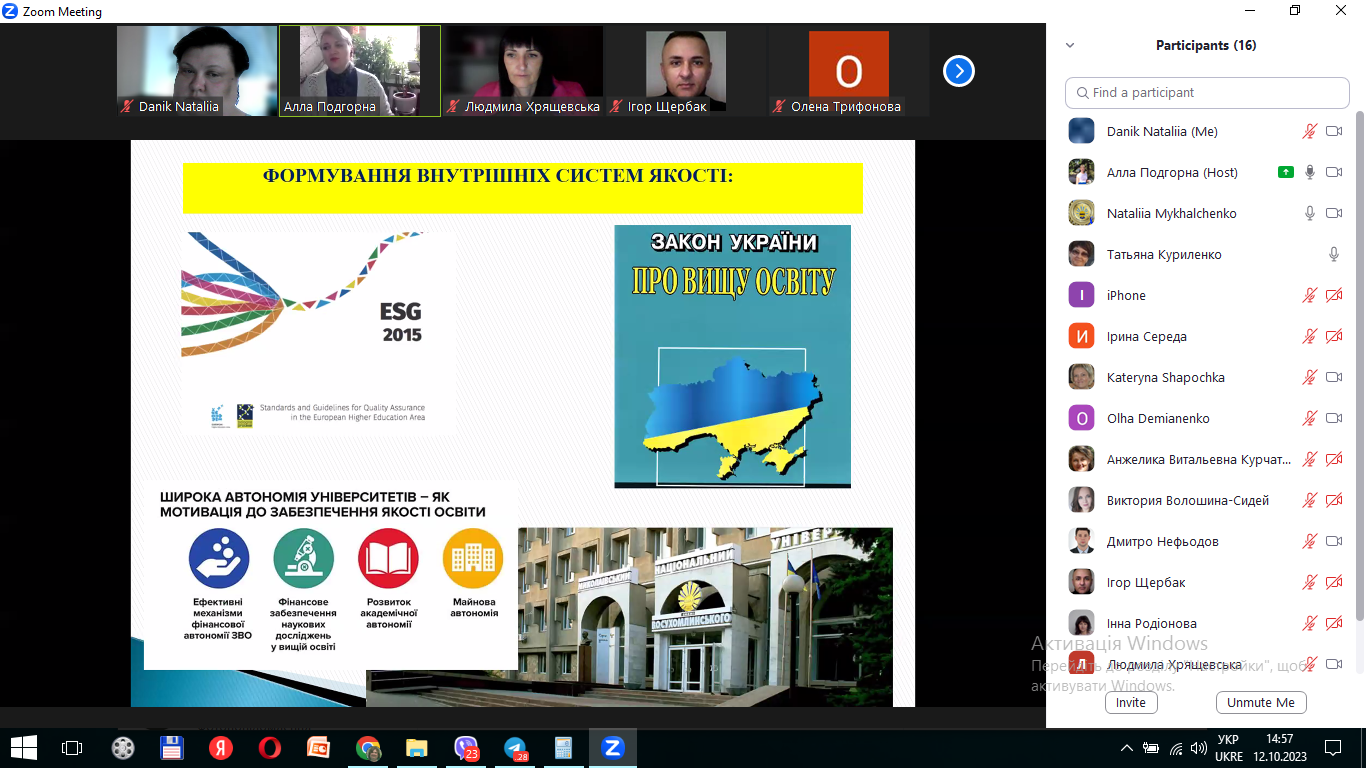This screenshot has height=768, width=1366.
Task: Show next video thumbnails with the blue arrow
Action: [958, 71]
